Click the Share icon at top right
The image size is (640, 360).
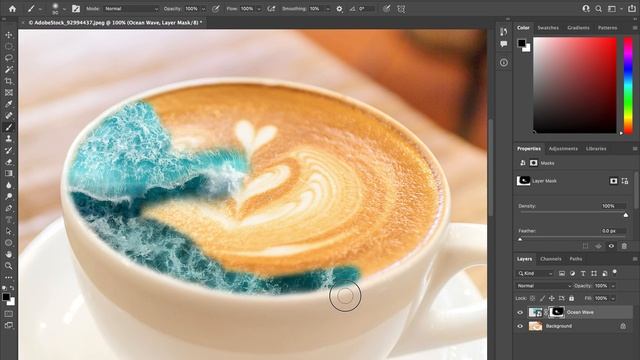(x=632, y=9)
